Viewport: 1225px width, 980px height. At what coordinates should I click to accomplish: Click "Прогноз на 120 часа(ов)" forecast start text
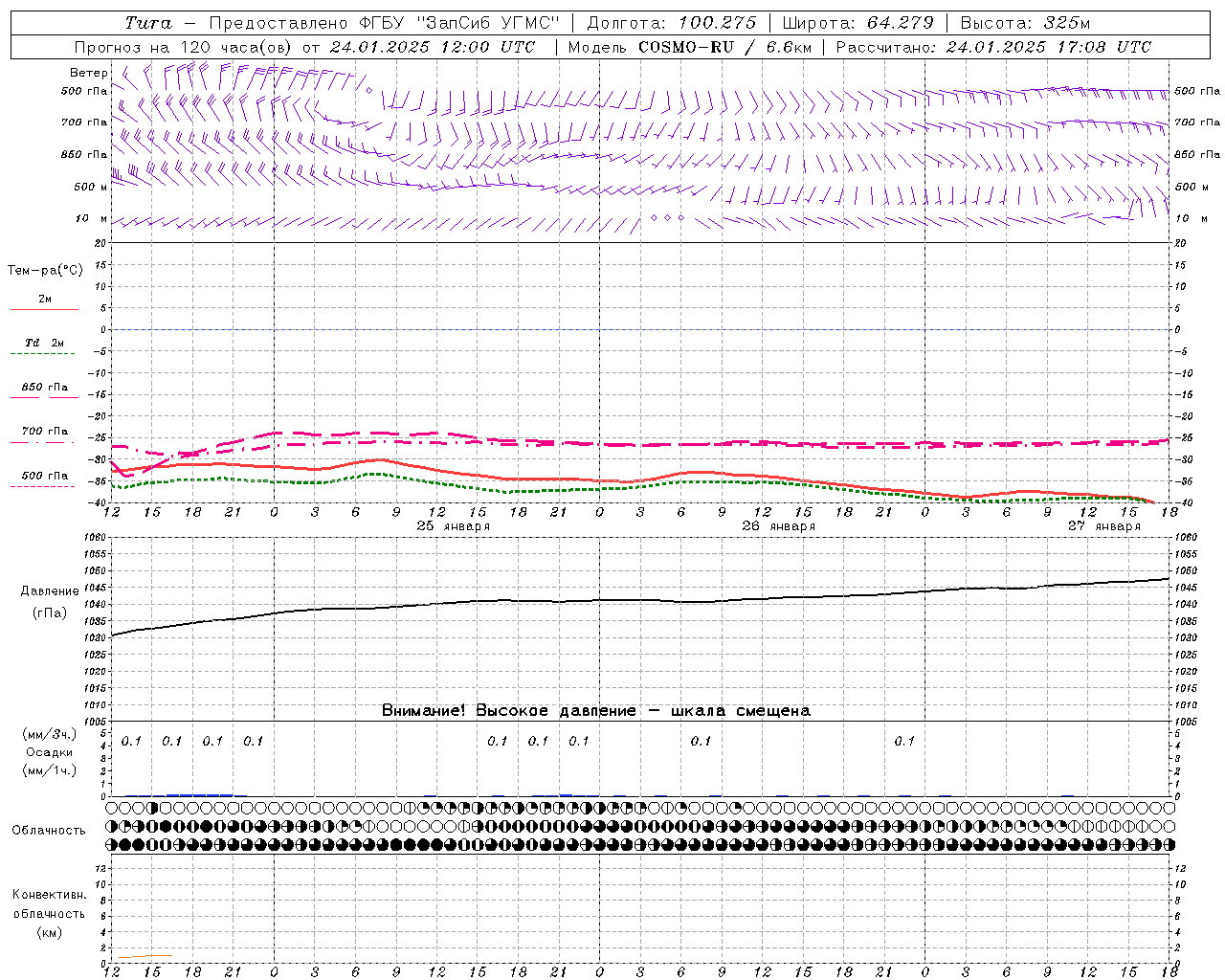pyautogui.click(x=184, y=47)
